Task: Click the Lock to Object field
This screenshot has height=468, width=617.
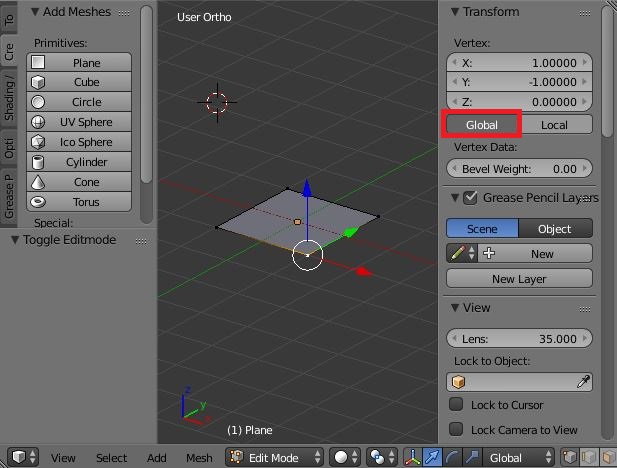Action: pyautogui.click(x=519, y=381)
